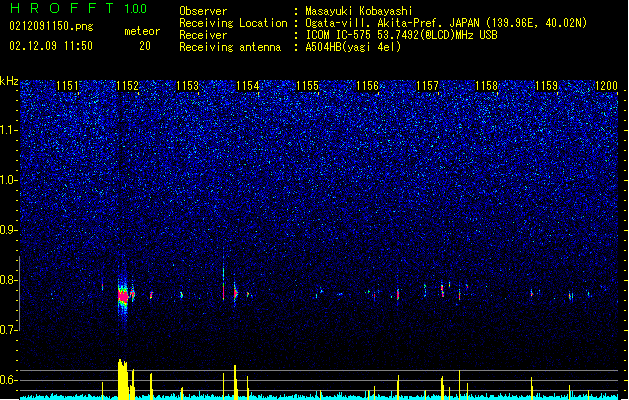Click the large red meteor echo near 1152
Screen dimensions: 629x400
point(123,296)
